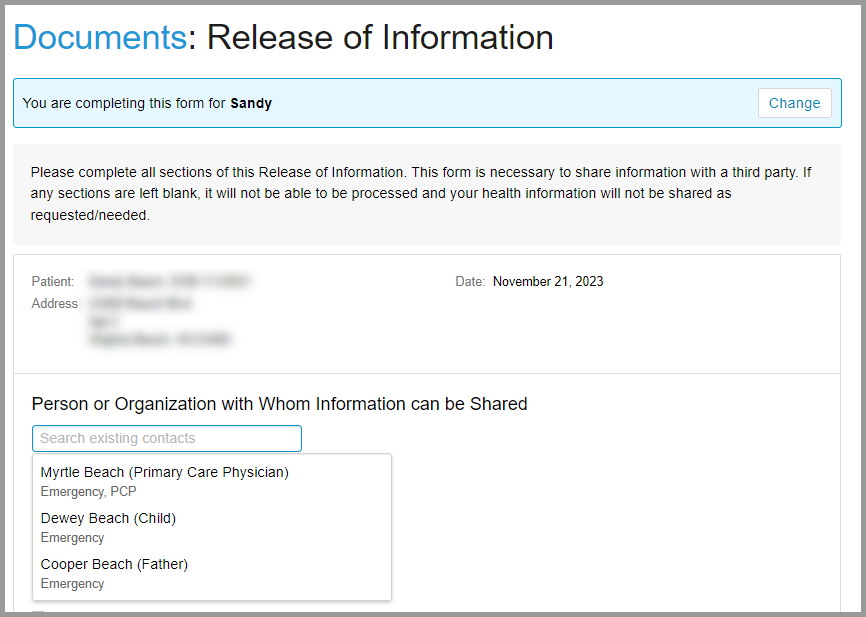Open the existing contacts suggestion list

point(211,527)
